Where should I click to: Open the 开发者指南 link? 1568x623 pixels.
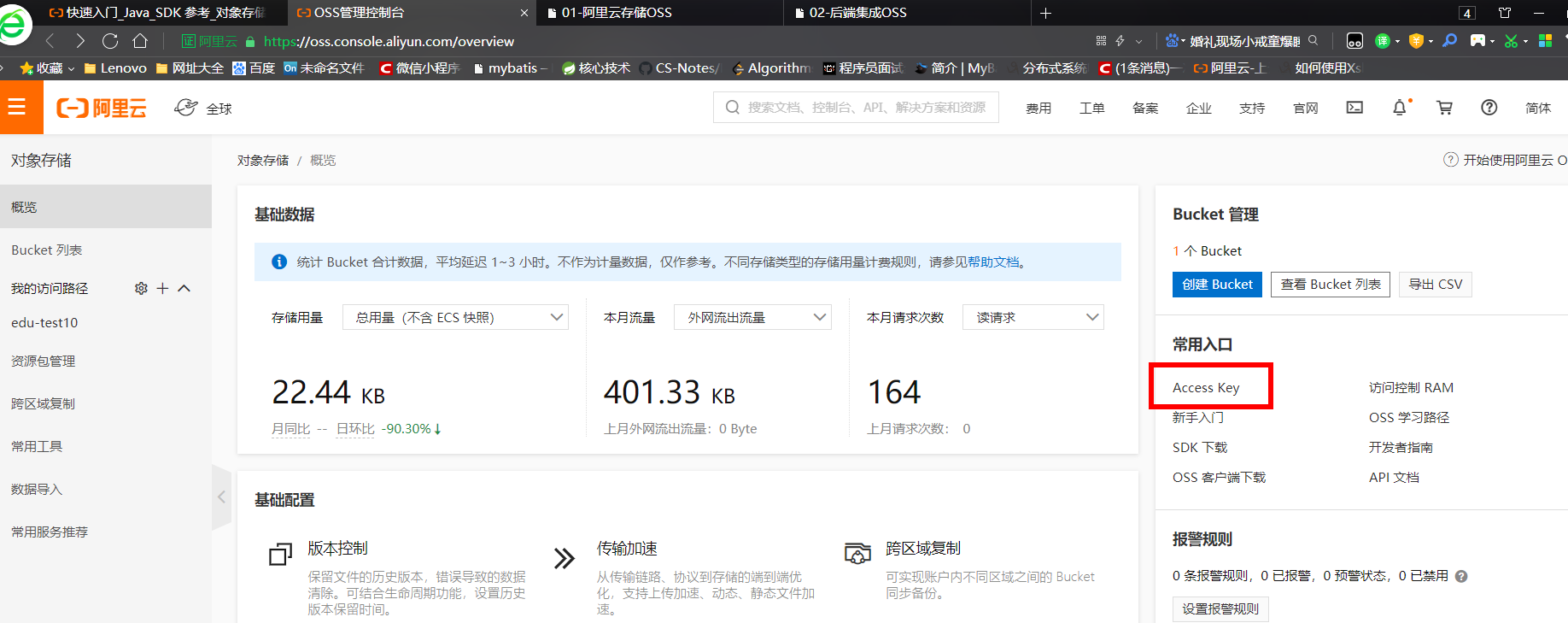pyautogui.click(x=1401, y=447)
